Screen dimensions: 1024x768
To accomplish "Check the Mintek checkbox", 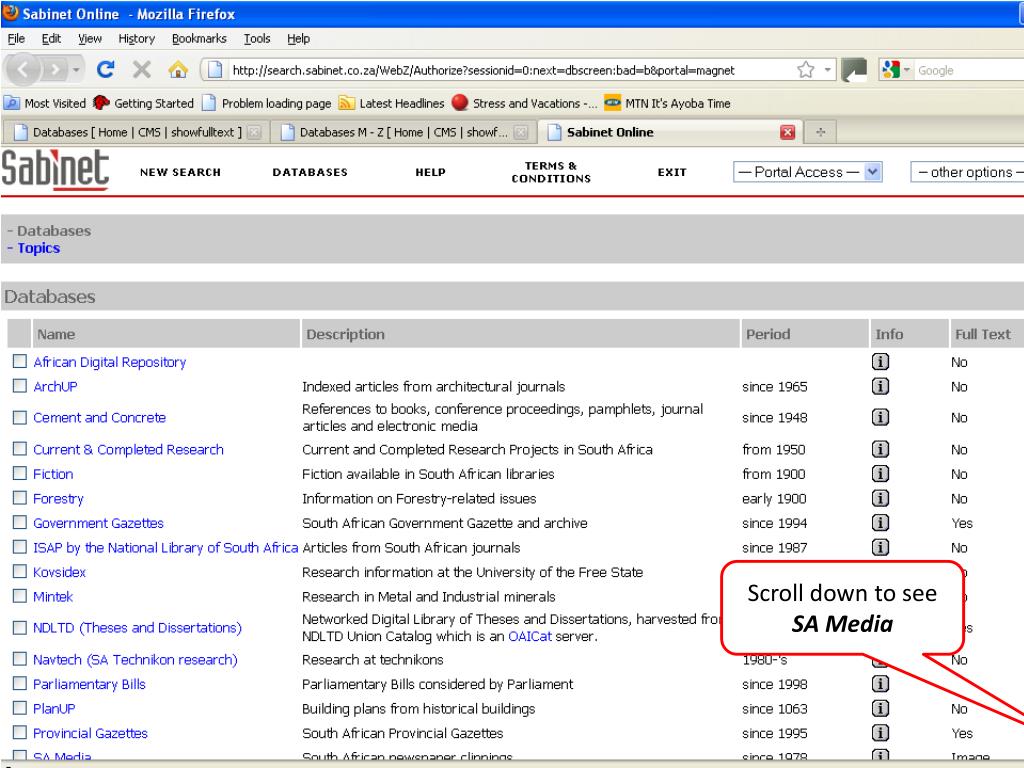I will point(20,596).
